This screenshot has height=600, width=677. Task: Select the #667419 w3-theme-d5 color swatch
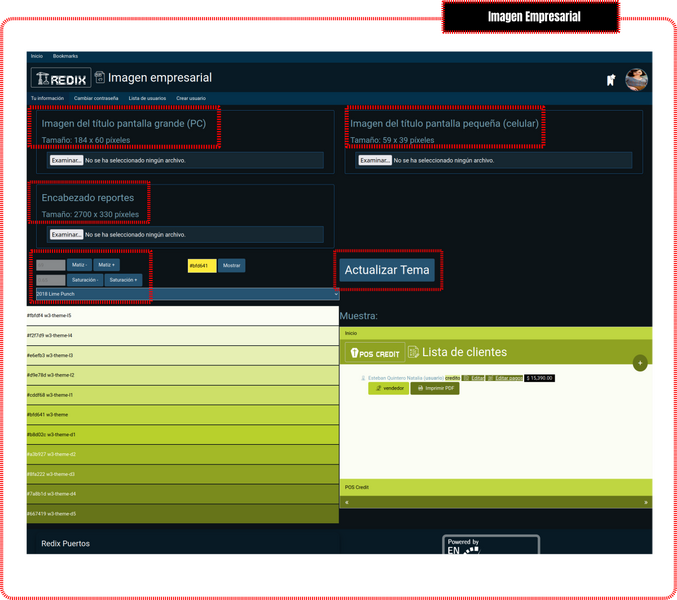182,514
